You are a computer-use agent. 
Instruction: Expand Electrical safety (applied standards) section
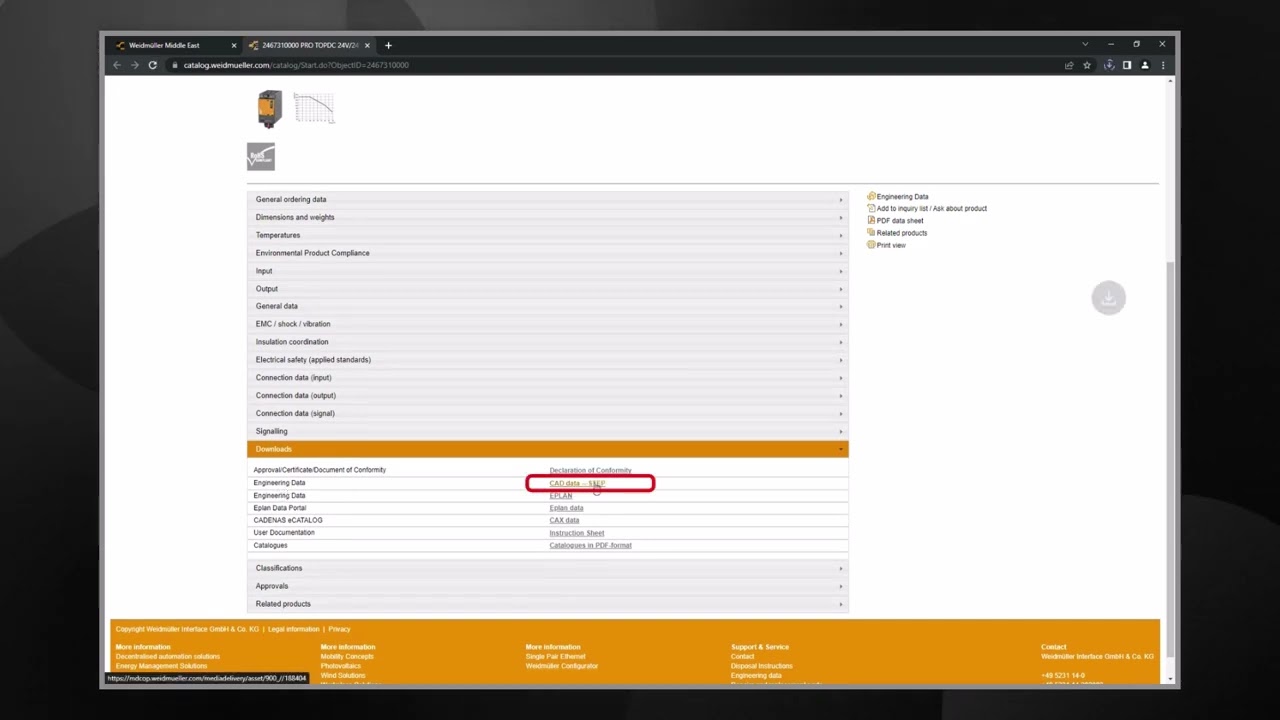547,360
